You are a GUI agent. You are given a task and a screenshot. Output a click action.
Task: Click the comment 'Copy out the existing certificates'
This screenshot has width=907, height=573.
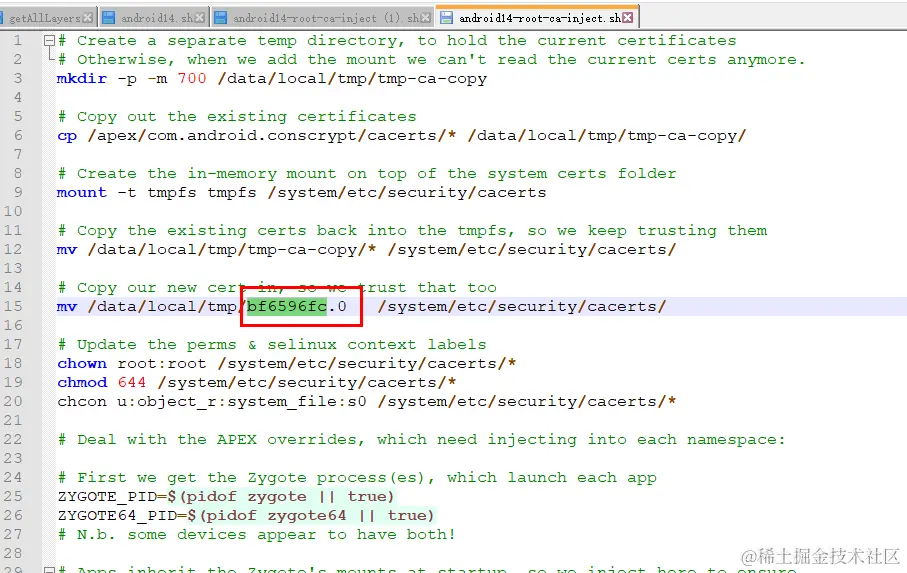coord(237,116)
